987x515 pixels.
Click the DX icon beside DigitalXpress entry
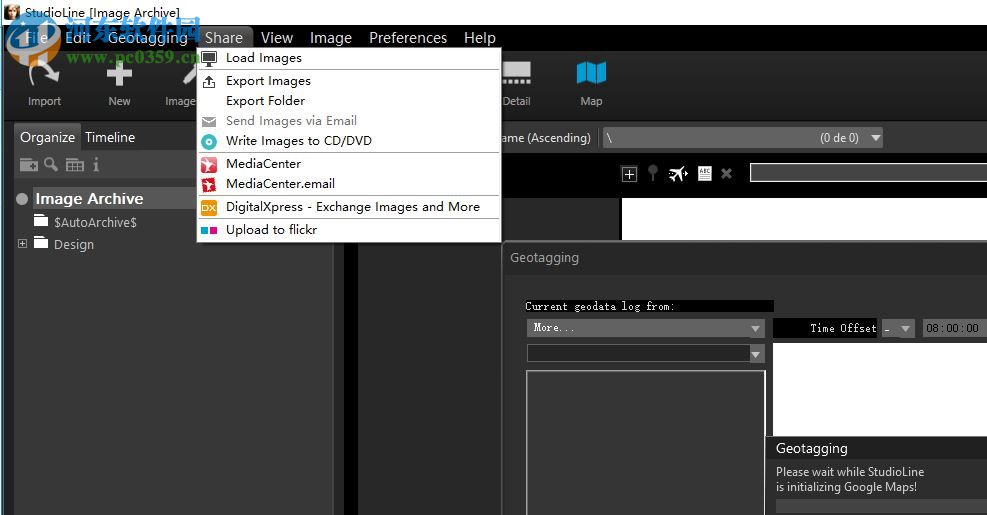coord(208,207)
